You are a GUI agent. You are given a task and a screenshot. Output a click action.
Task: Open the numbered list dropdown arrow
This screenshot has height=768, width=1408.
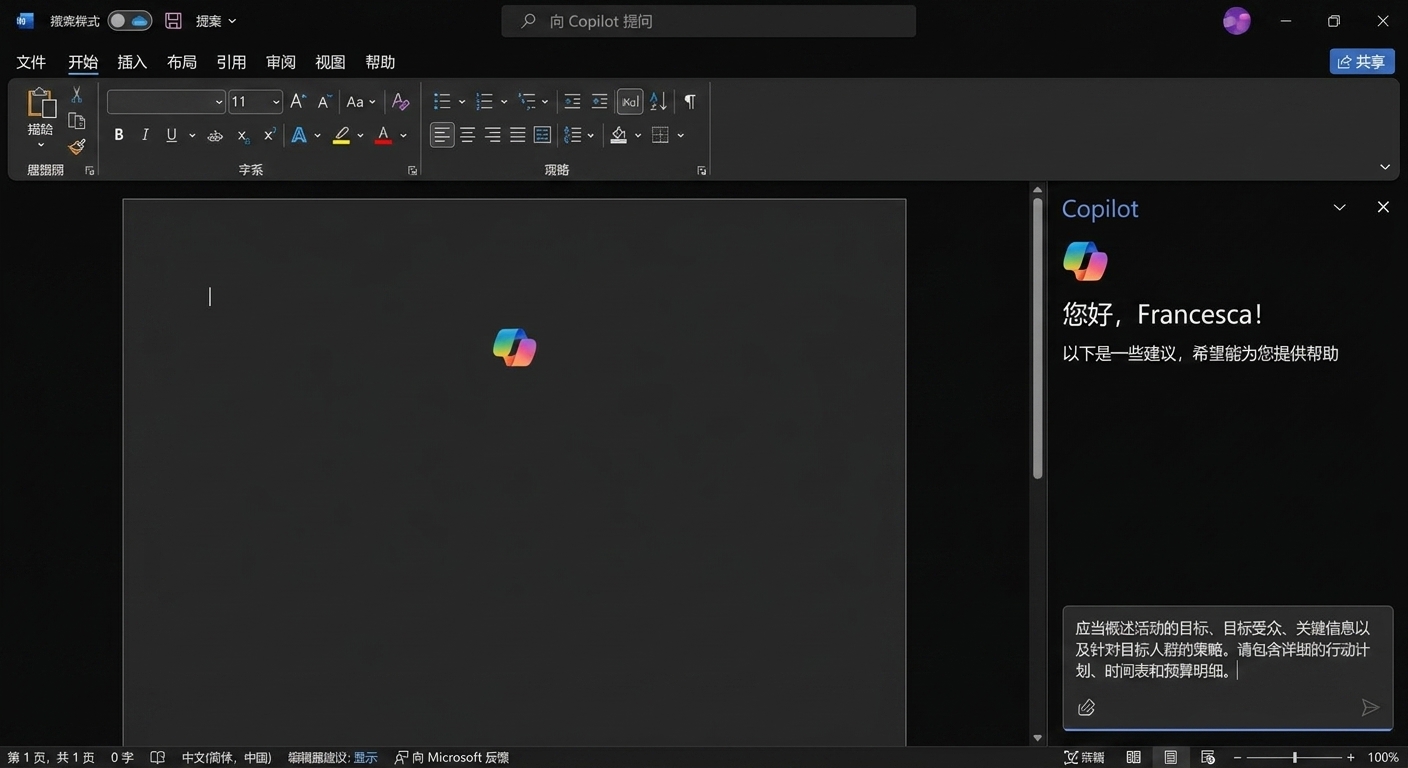point(504,102)
